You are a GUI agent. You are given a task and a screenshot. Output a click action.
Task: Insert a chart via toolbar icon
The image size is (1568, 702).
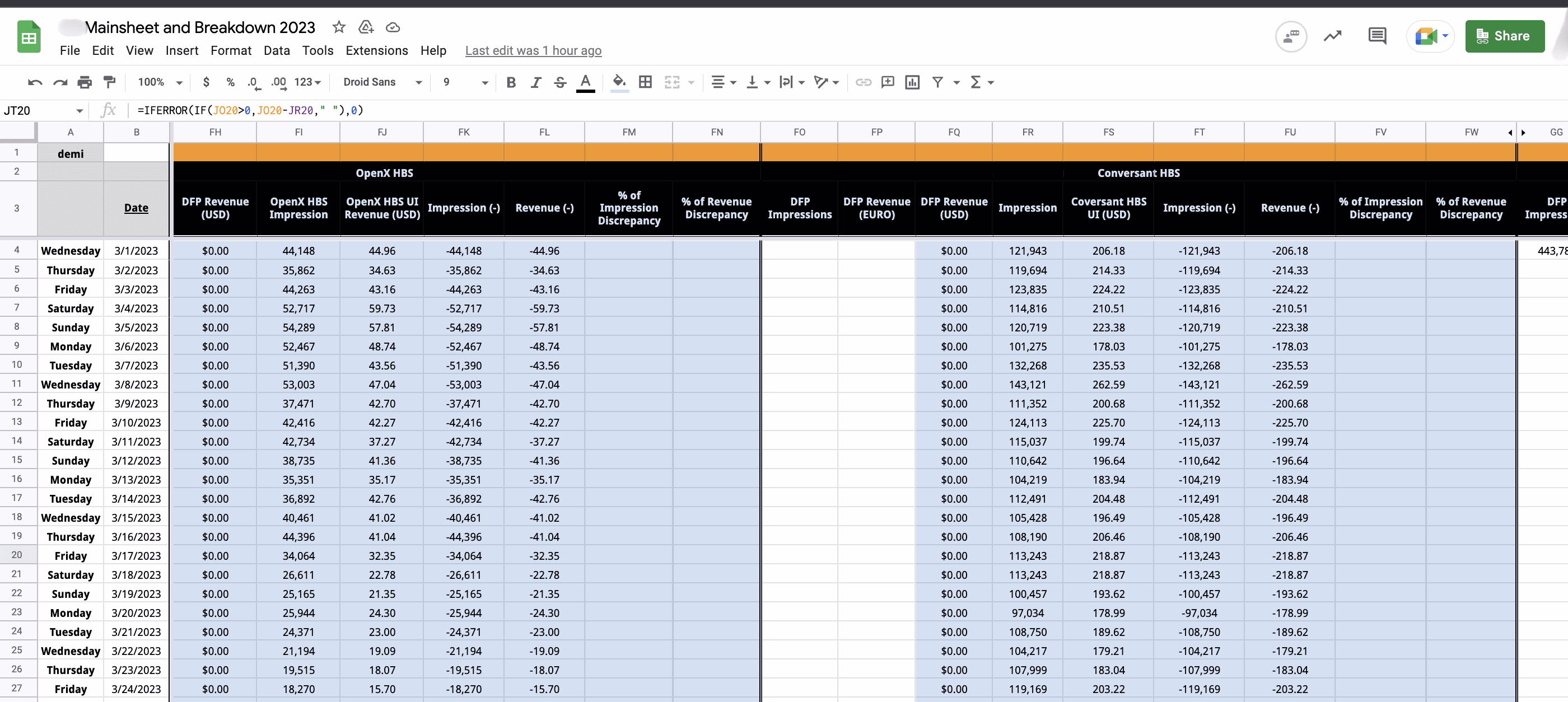click(912, 82)
